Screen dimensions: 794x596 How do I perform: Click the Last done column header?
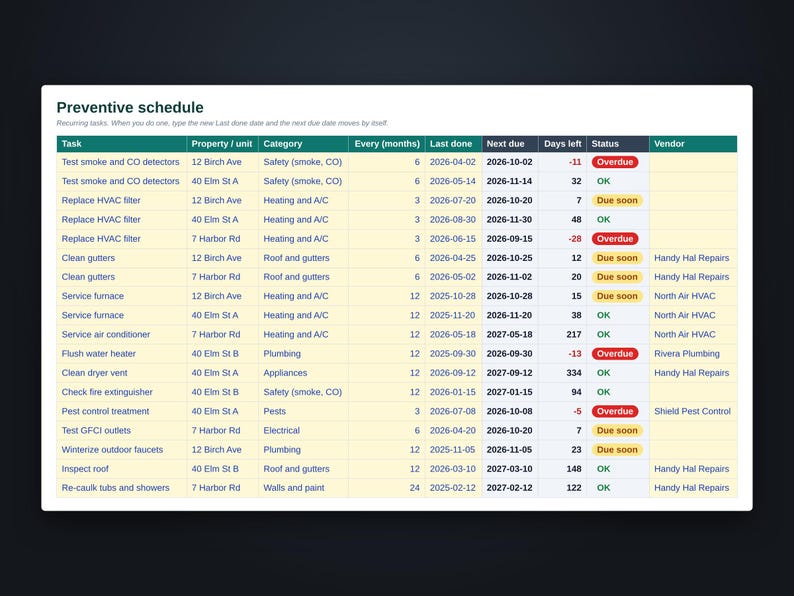tap(453, 144)
